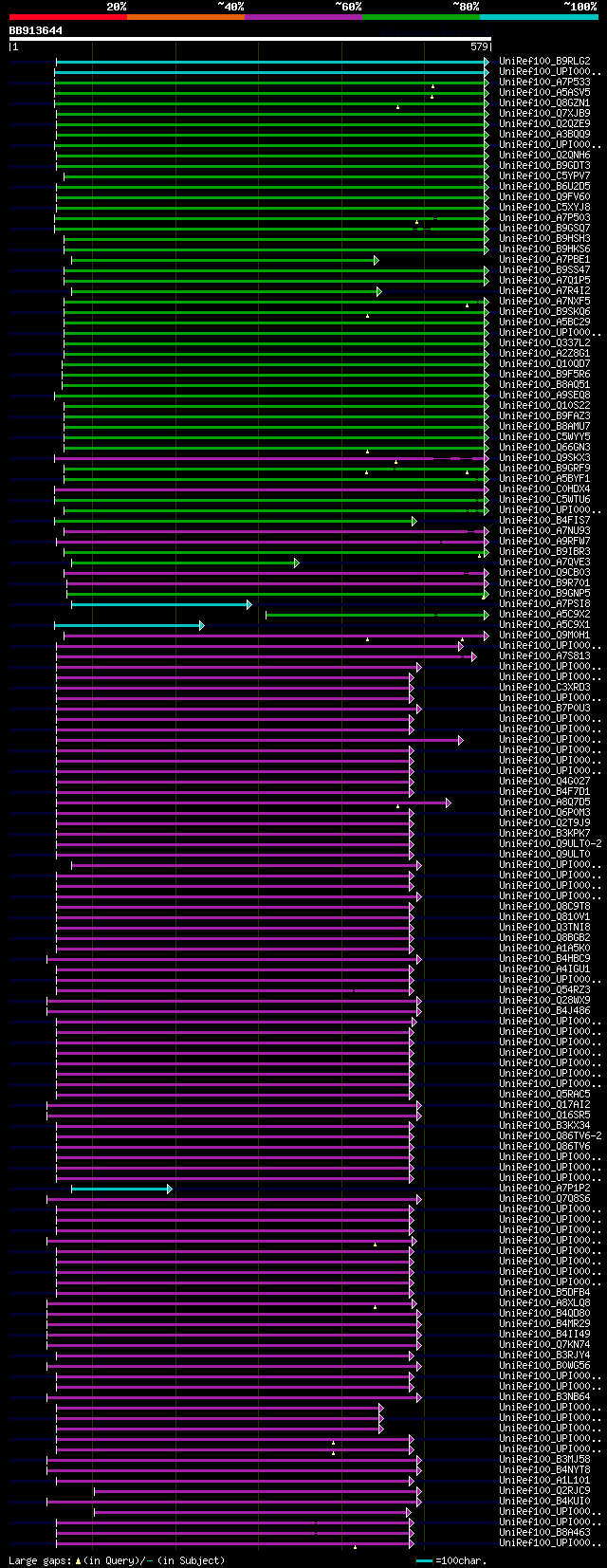Open hit UniRef100_B6U2D5

[x=544, y=187]
